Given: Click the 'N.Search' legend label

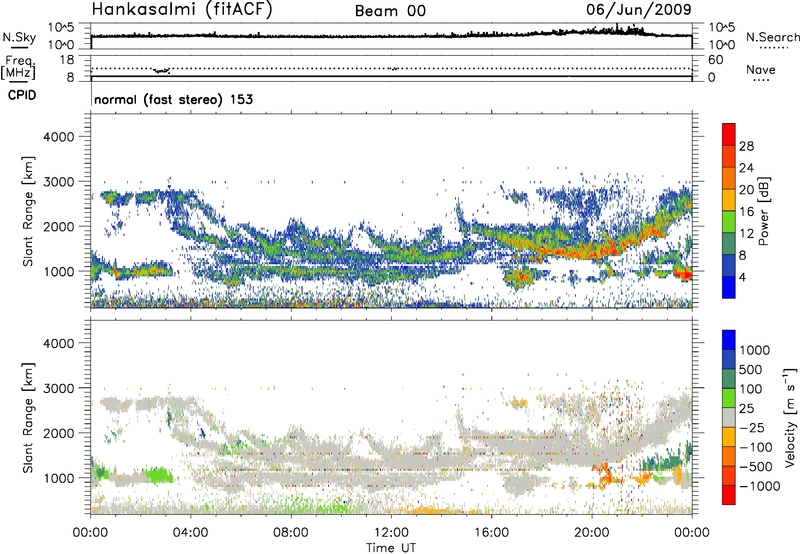Looking at the screenshot, I should [x=773, y=37].
